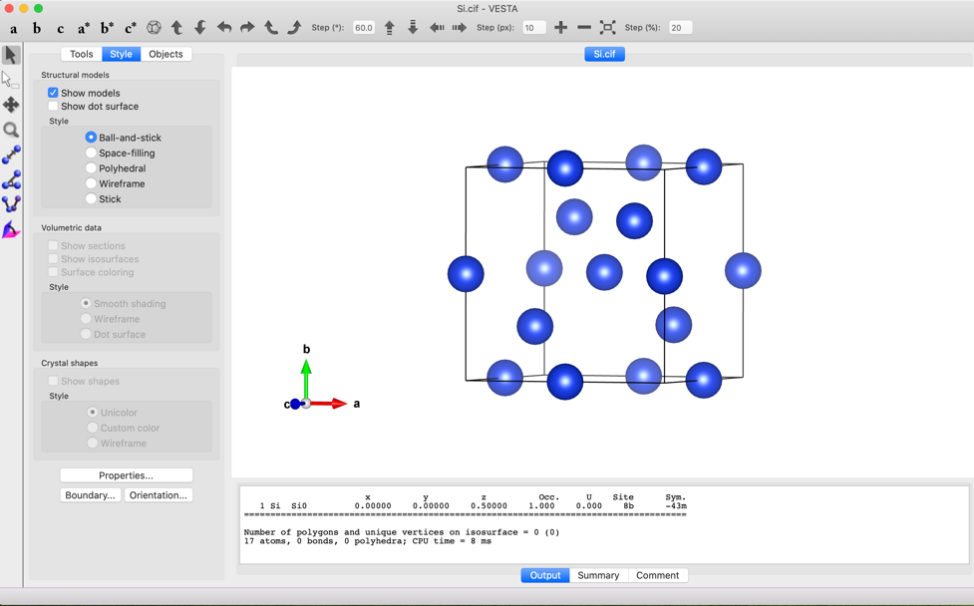Enable Show dot surface checkbox

coord(53,106)
